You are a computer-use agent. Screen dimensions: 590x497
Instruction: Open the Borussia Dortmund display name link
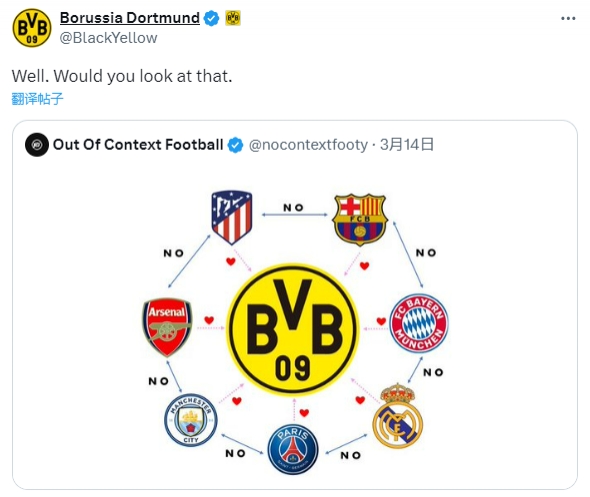click(130, 18)
